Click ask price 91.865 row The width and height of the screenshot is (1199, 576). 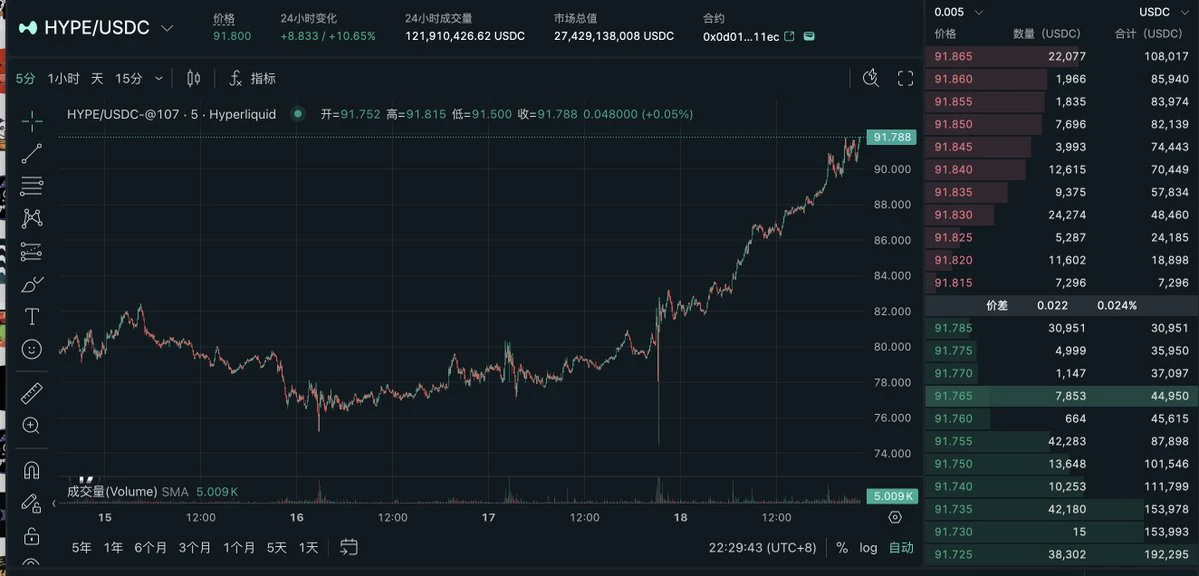[1061, 56]
